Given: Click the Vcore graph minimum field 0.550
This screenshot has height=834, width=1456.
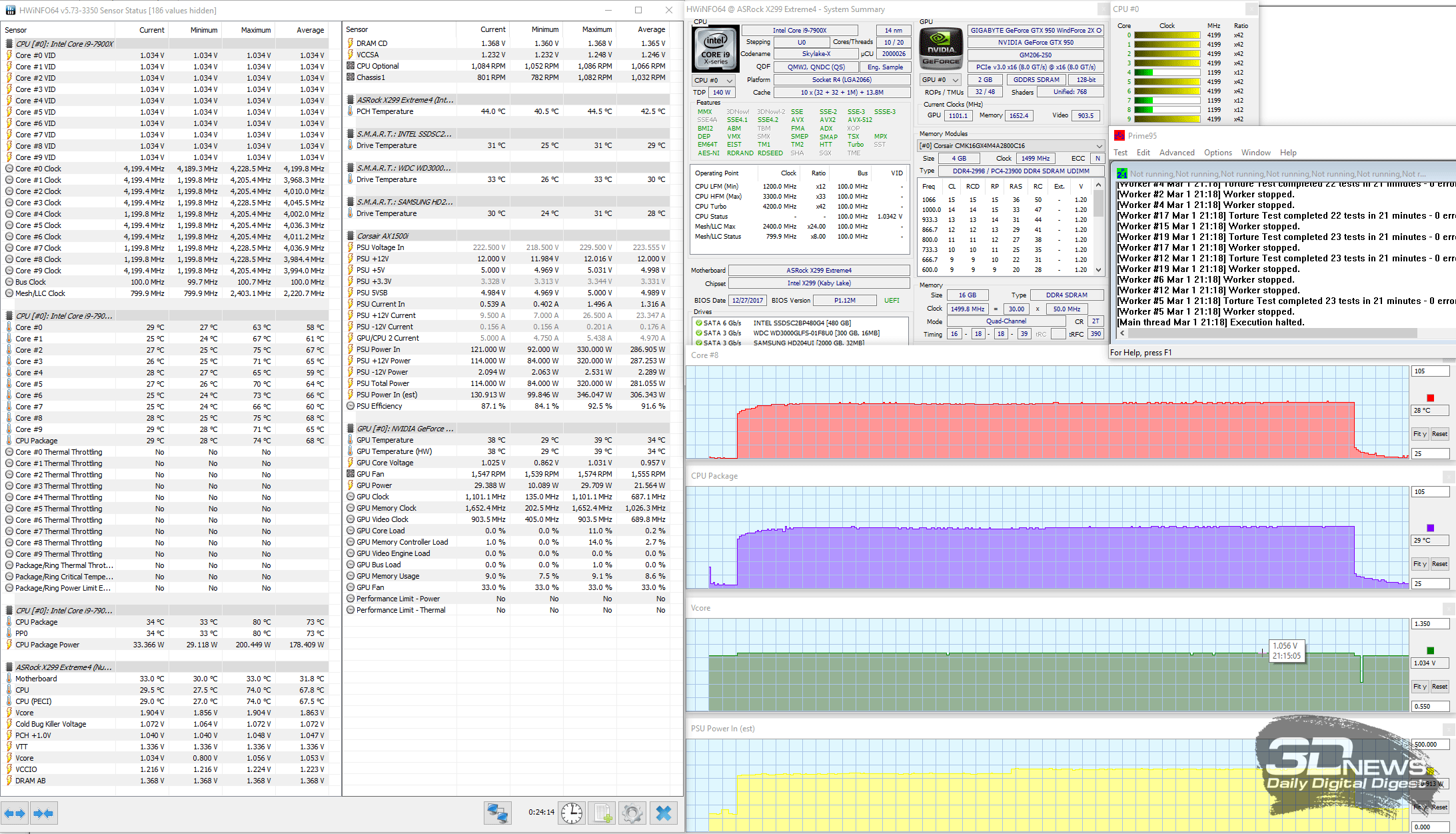Looking at the screenshot, I should 1430,706.
